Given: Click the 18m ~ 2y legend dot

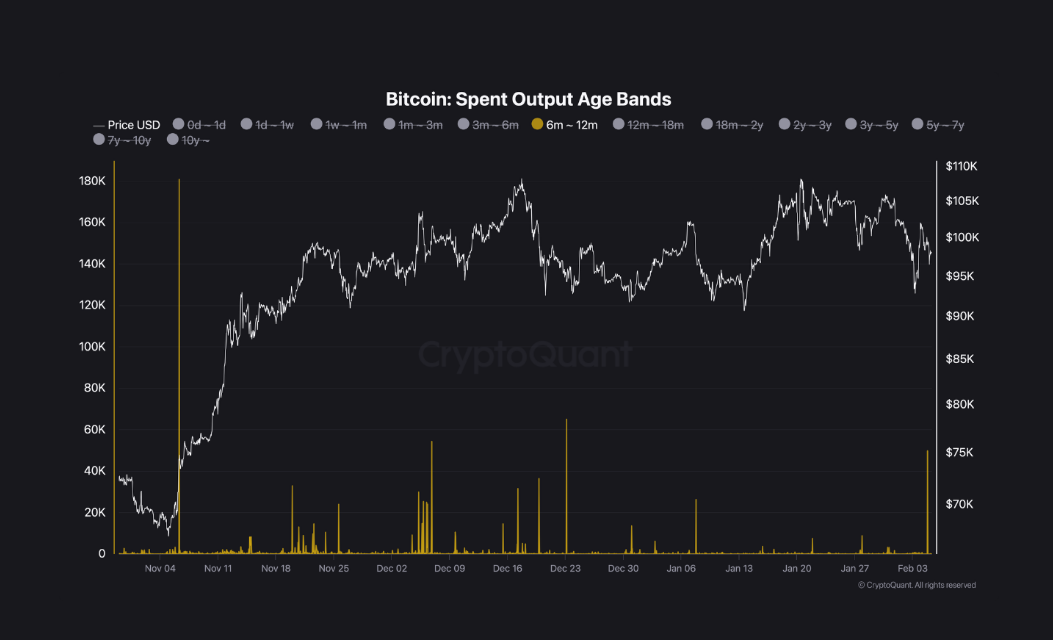Looking at the screenshot, I should (707, 125).
